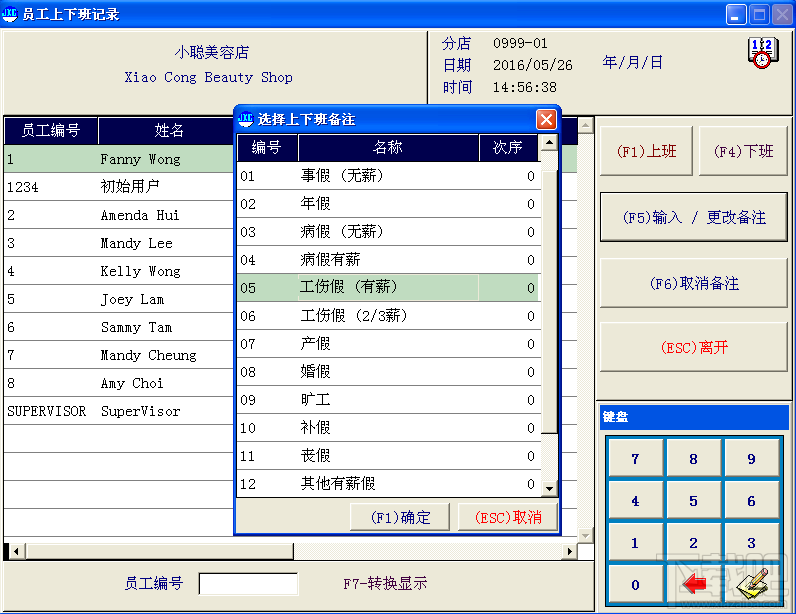Select remark 06 工伤假（2/3薪）
796x614 pixels.
click(388, 316)
